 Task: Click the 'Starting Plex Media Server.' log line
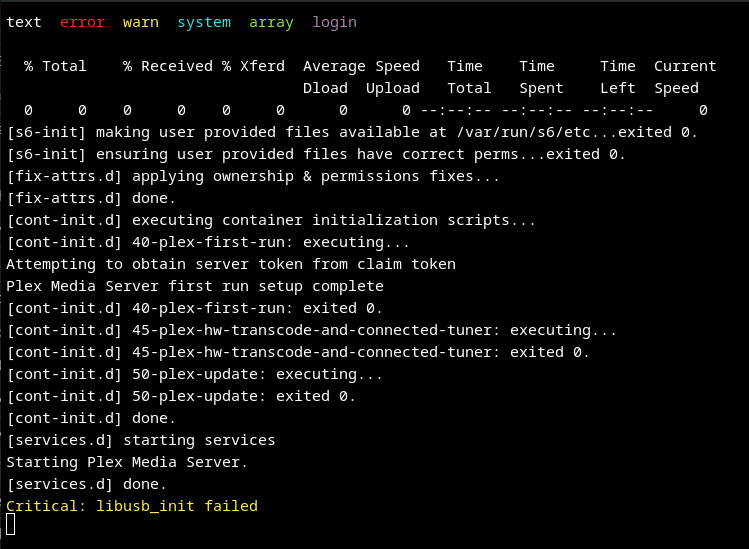pos(127,462)
